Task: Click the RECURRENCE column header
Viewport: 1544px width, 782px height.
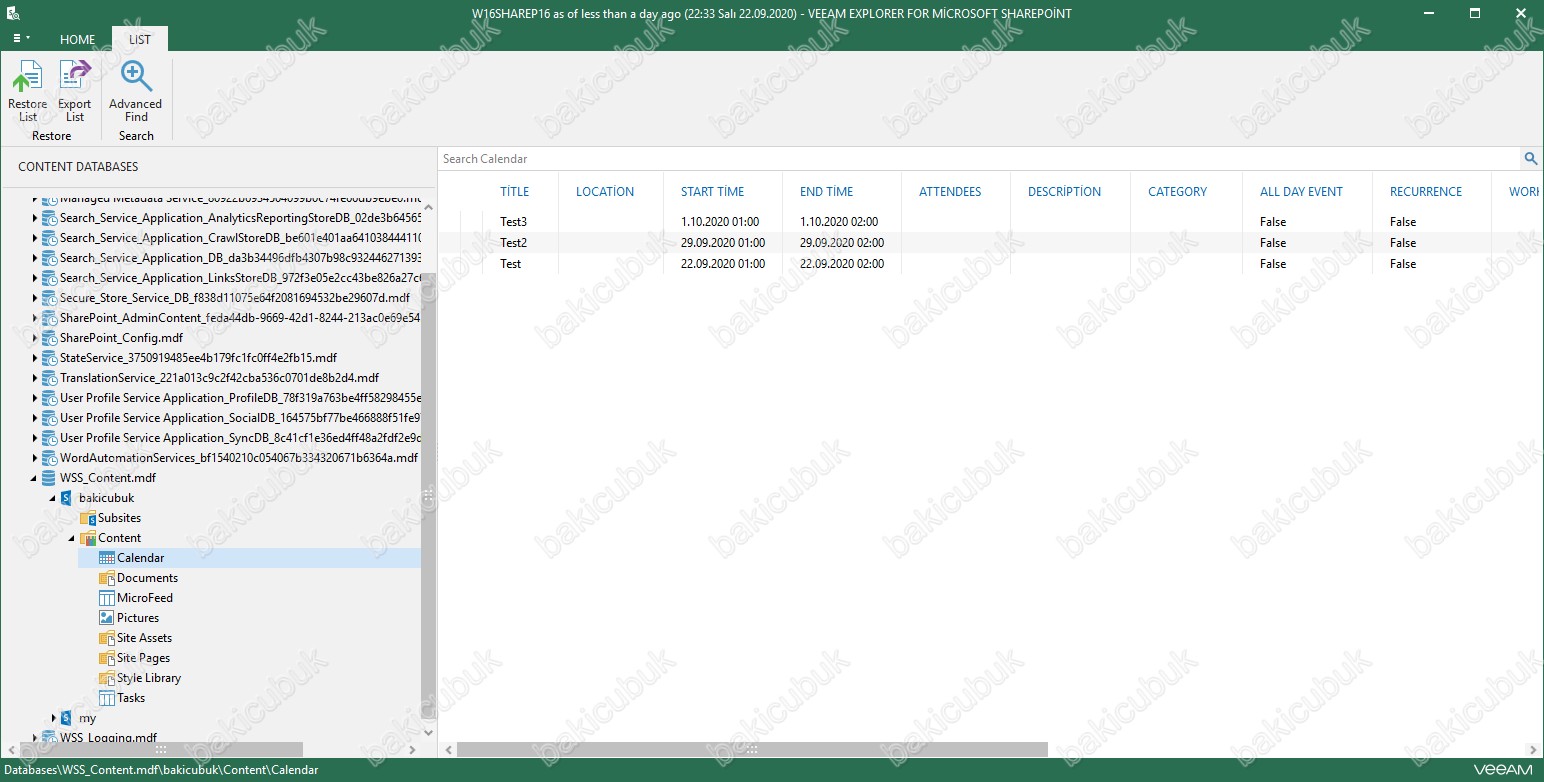Action: pos(1426,191)
